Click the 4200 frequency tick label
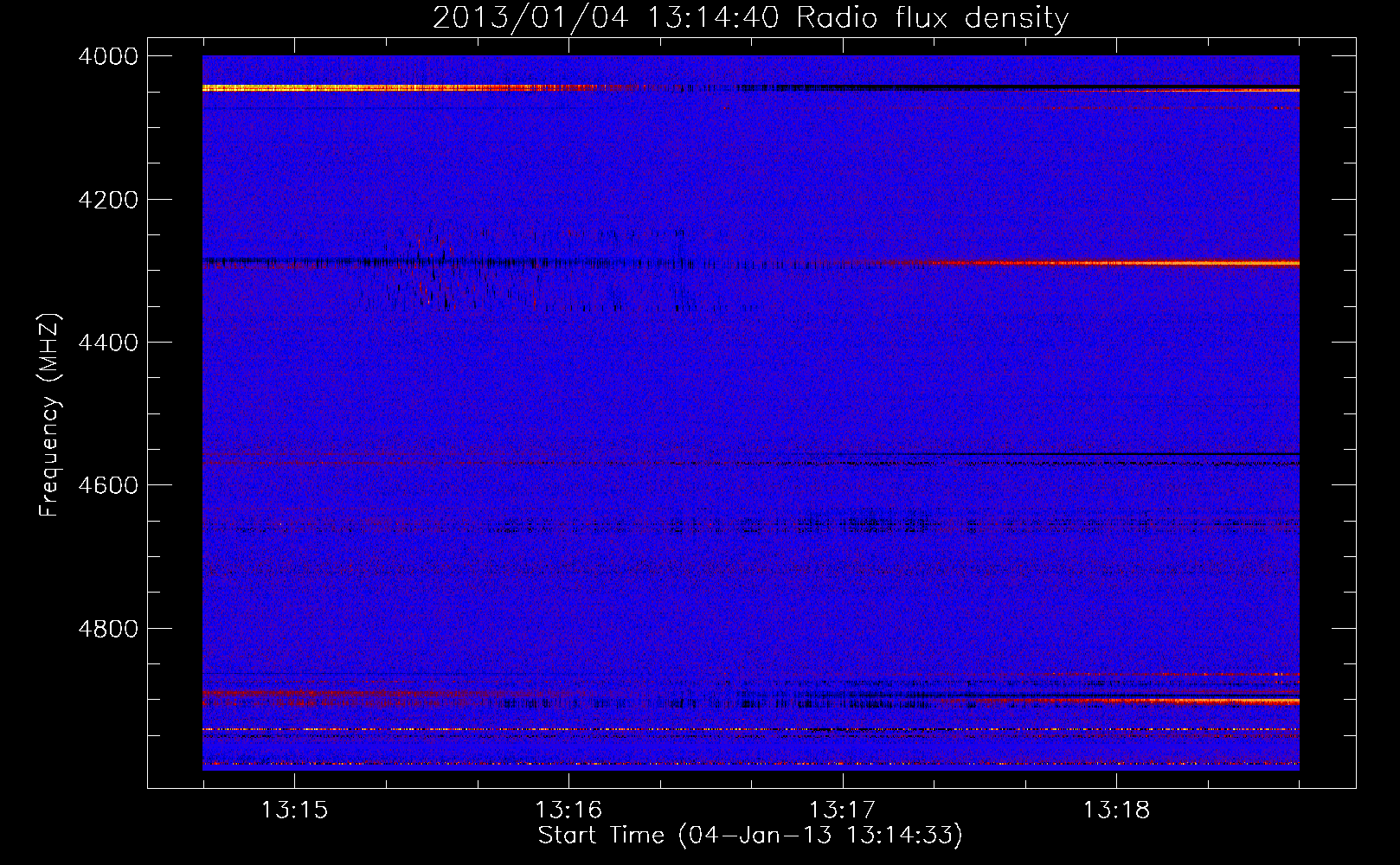1400x865 pixels. point(108,200)
